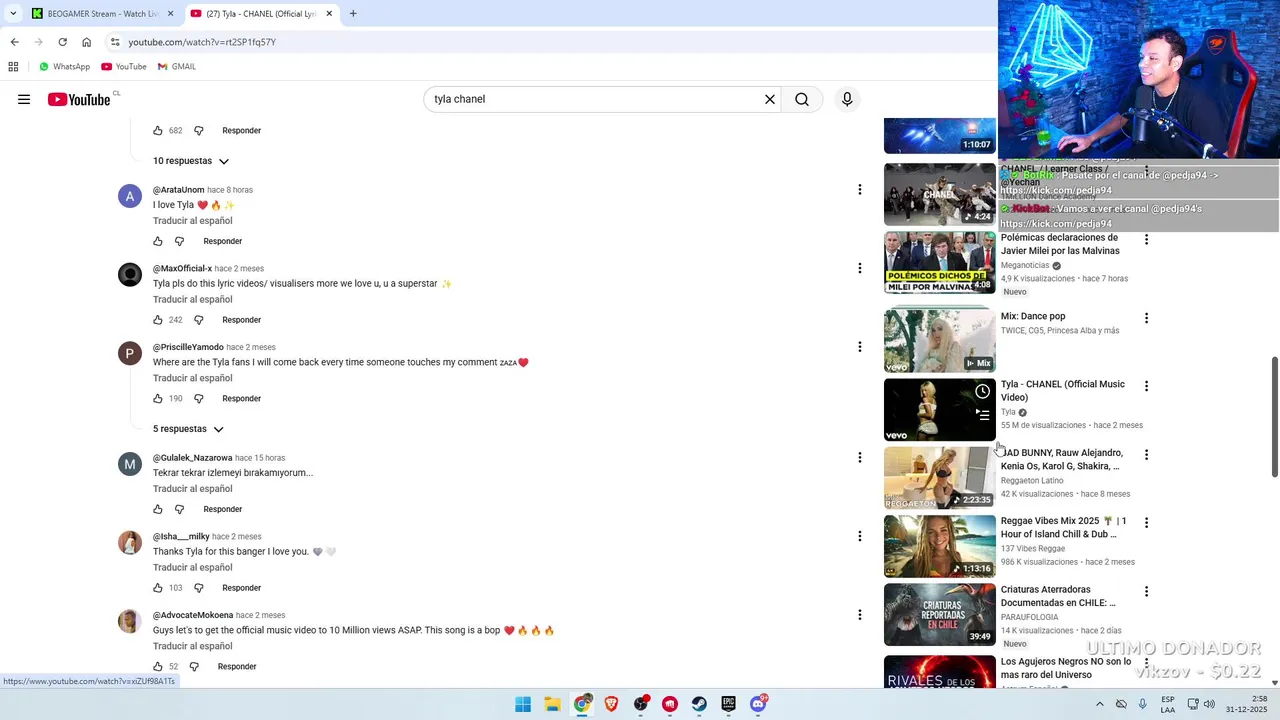Open the Chrome apps grid
Viewport: 1280px width, 720px height.
[13, 67]
